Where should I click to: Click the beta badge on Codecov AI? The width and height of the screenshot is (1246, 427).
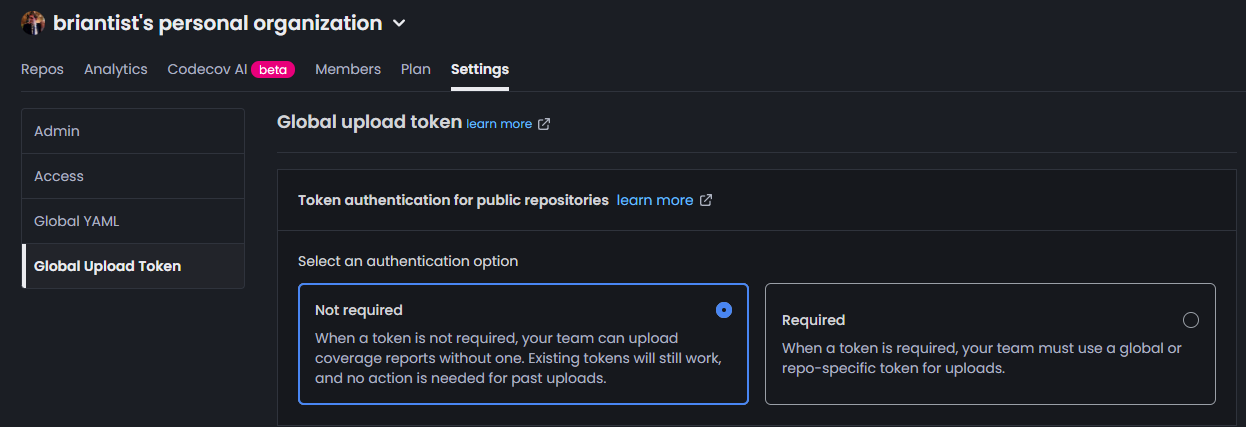273,70
